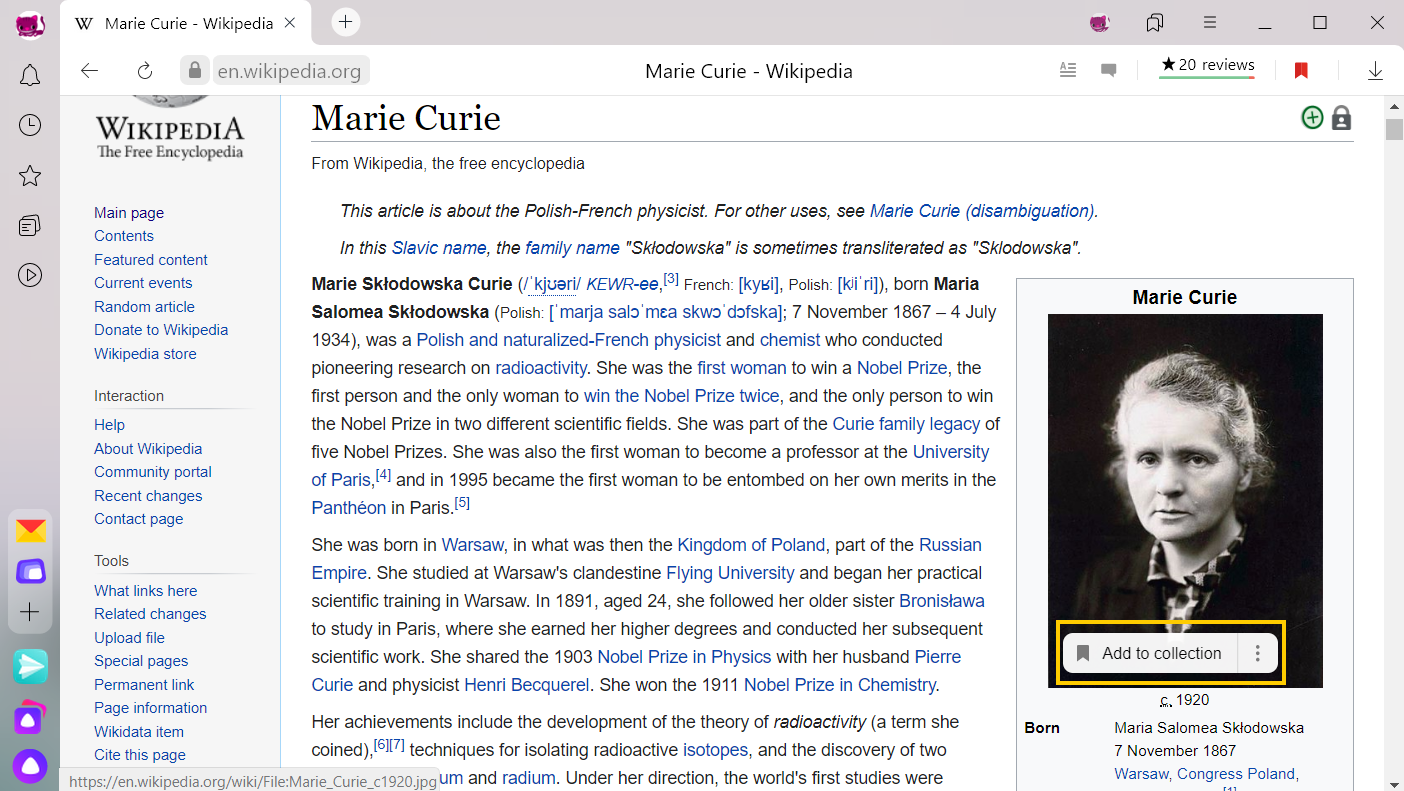
Task: Follow Nobel Prize in Chemistry link
Action: 840,685
